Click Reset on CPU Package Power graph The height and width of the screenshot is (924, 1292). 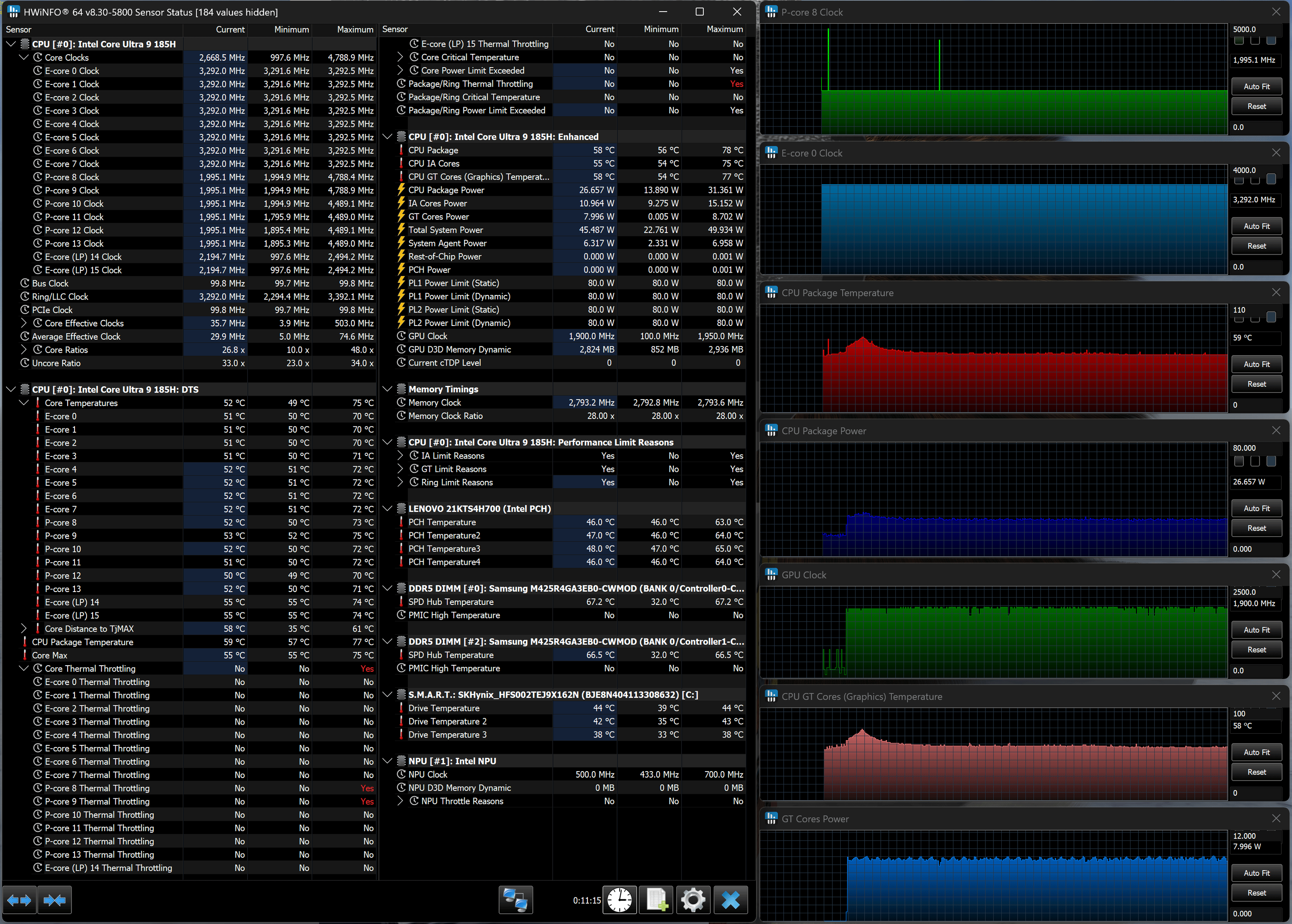click(x=1256, y=528)
